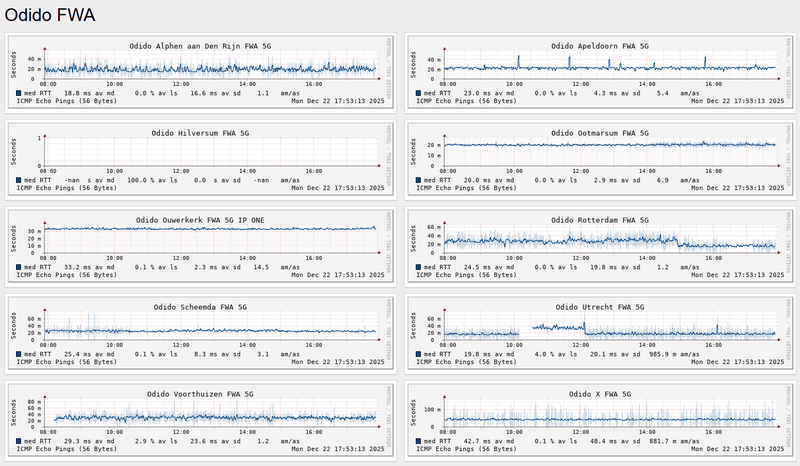Click the med RTT legend square under Utrecht graph
The image size is (800, 466).
418,354
